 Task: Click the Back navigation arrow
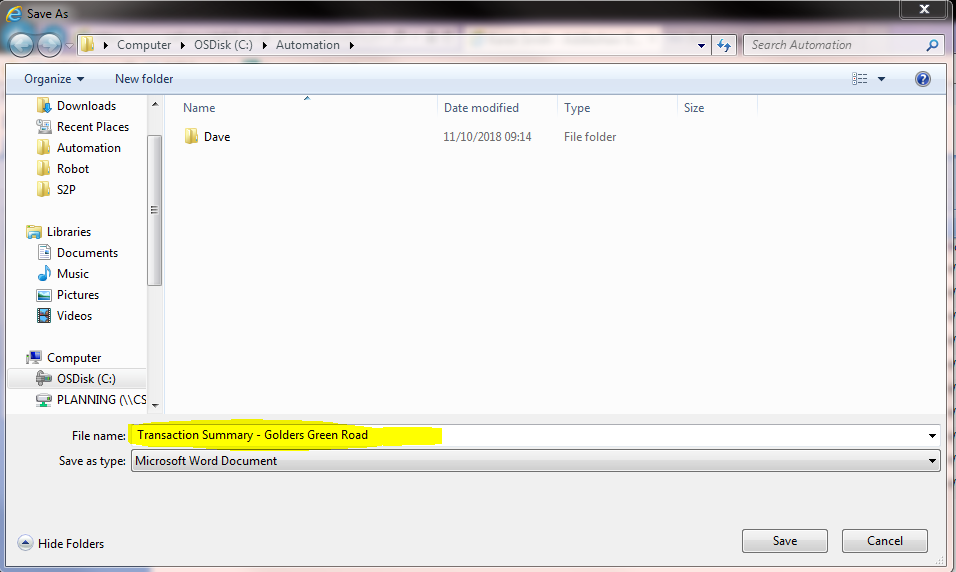[x=21, y=45]
